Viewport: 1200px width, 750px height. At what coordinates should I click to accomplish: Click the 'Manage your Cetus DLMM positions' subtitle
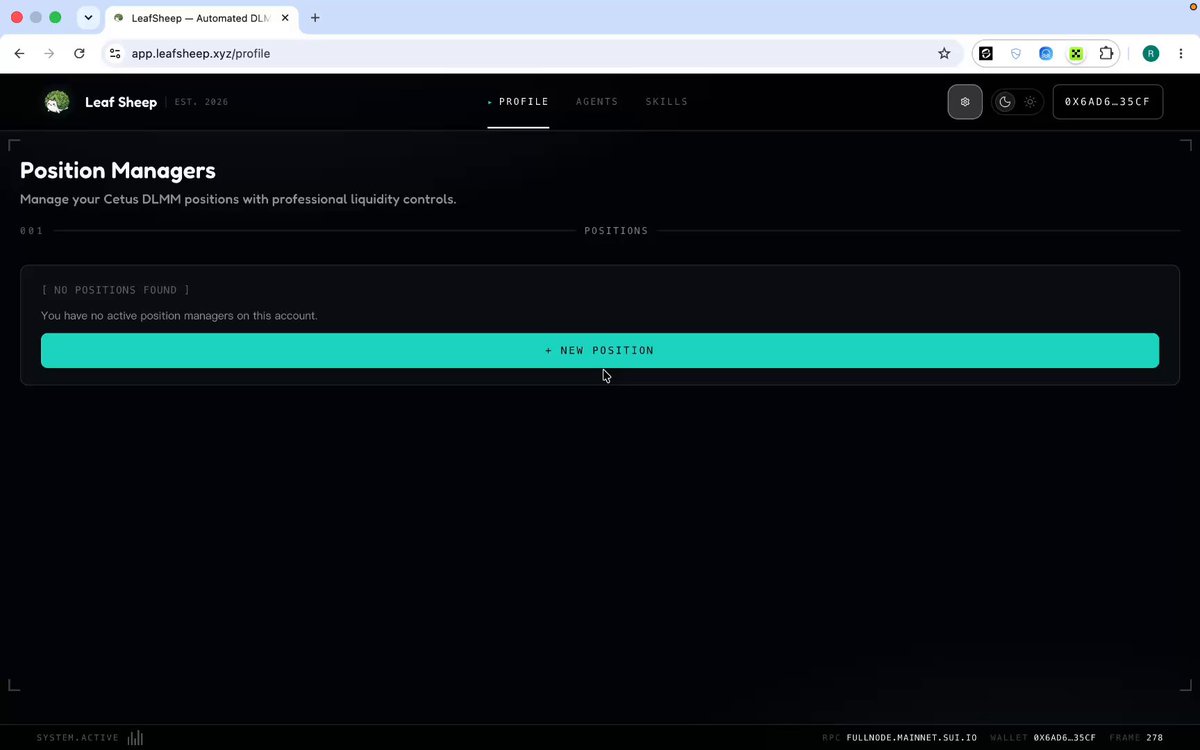(x=238, y=200)
